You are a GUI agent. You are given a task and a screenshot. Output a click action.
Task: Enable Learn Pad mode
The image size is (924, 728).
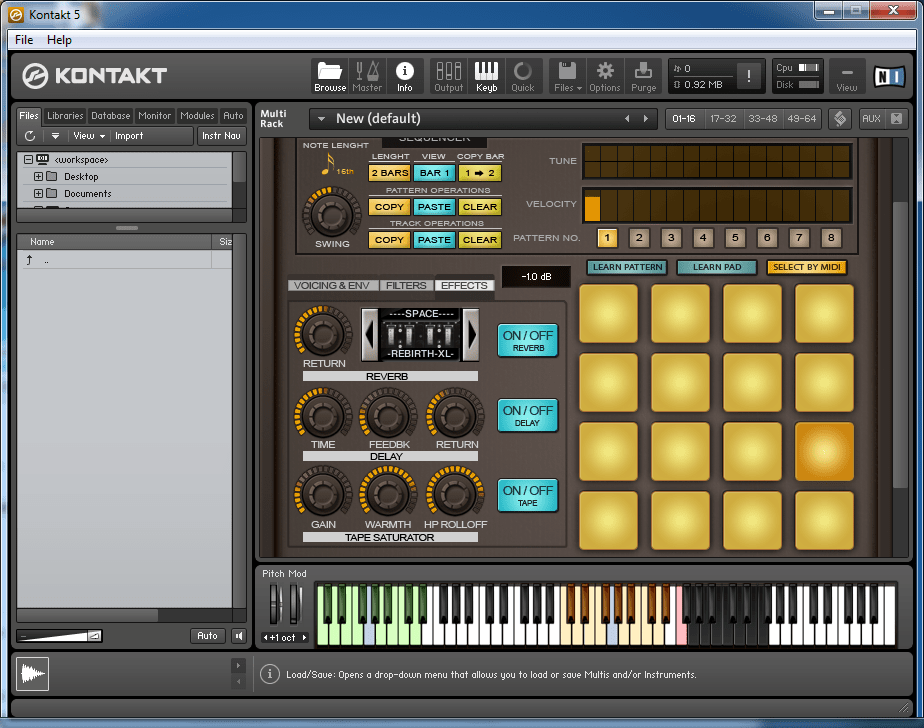(717, 267)
